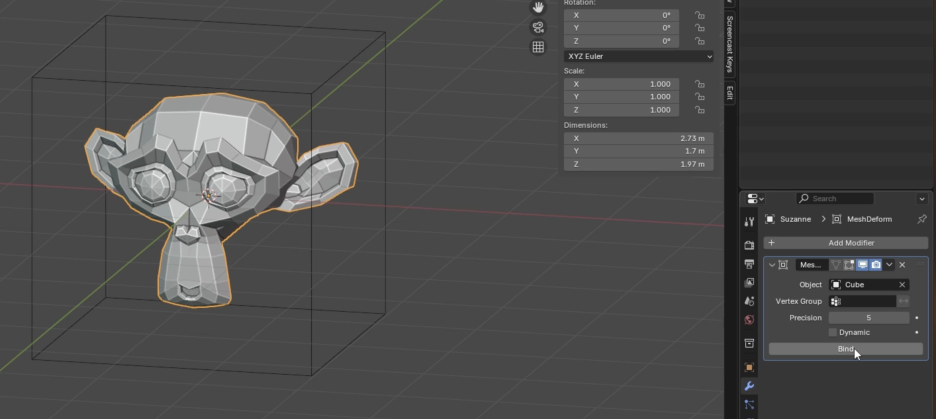Toggle modifier viewport display monitor icon
The image size is (936, 419).
click(862, 264)
